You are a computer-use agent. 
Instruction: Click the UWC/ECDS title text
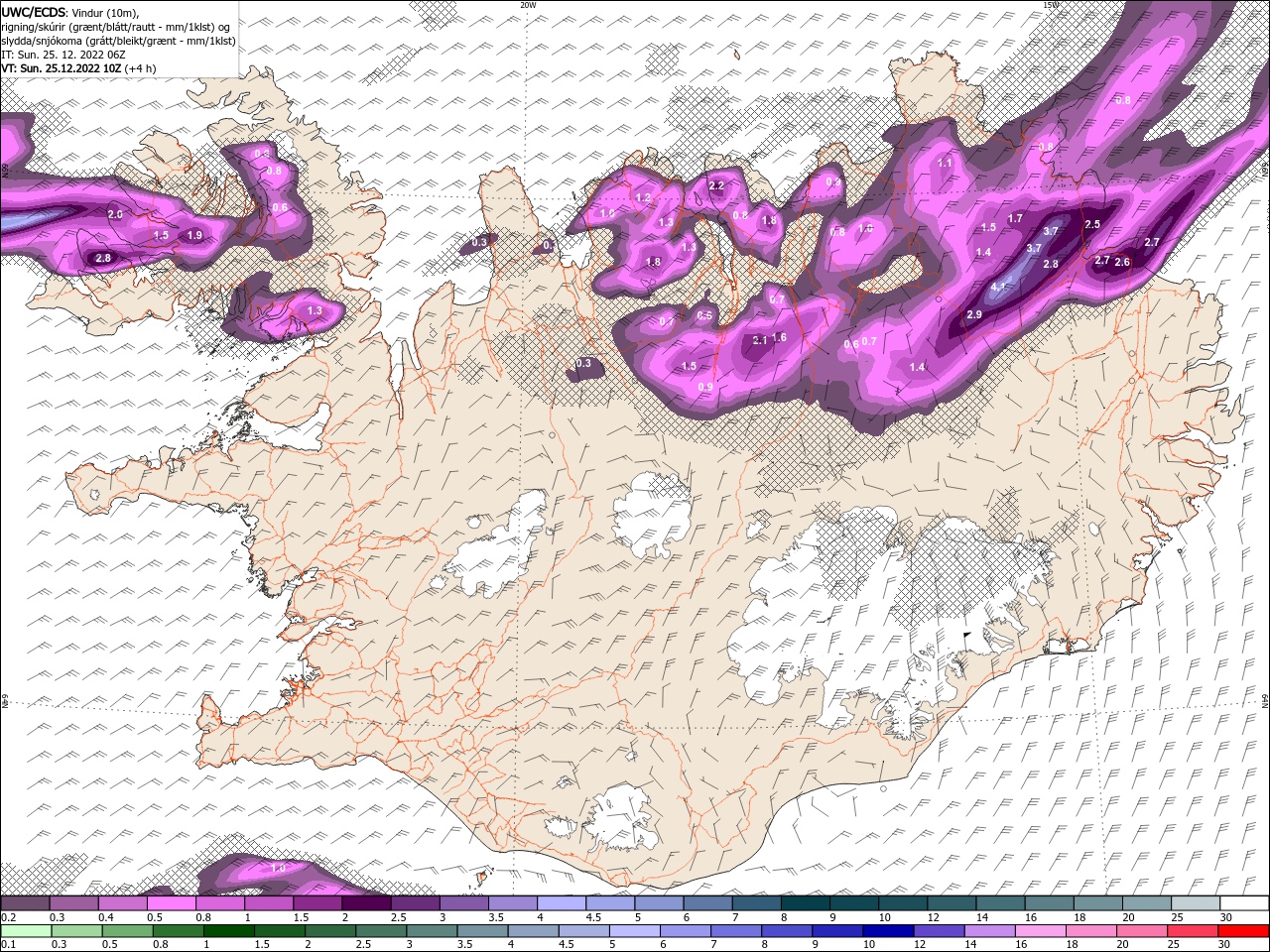[33, 12]
